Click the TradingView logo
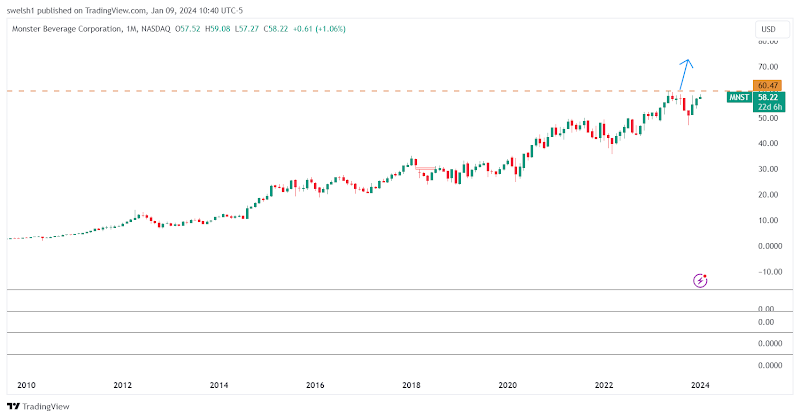Viewport: 800px width, 418px height. click(x=38, y=407)
